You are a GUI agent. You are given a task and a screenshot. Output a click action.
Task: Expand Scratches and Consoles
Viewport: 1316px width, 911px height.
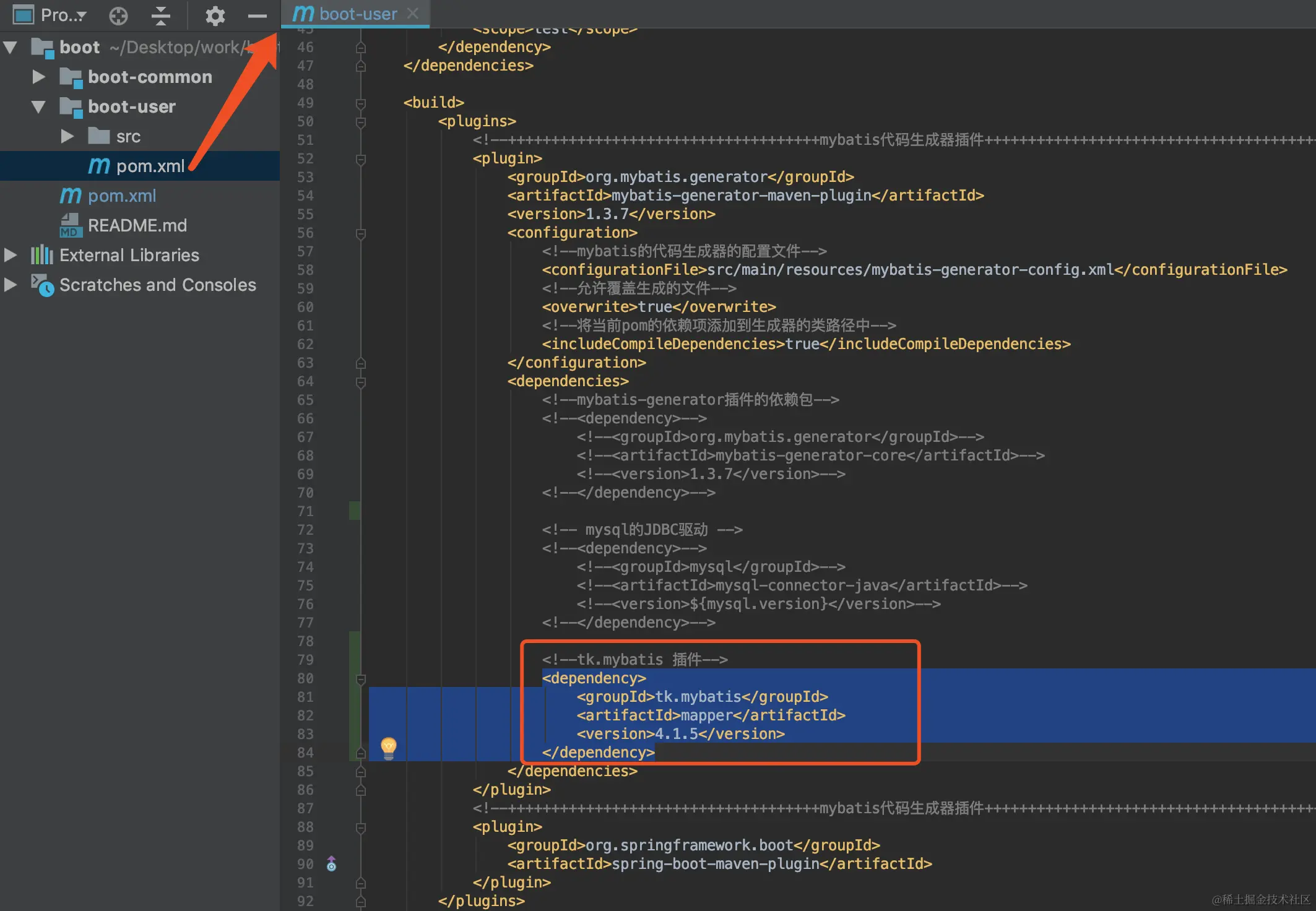tap(11, 285)
